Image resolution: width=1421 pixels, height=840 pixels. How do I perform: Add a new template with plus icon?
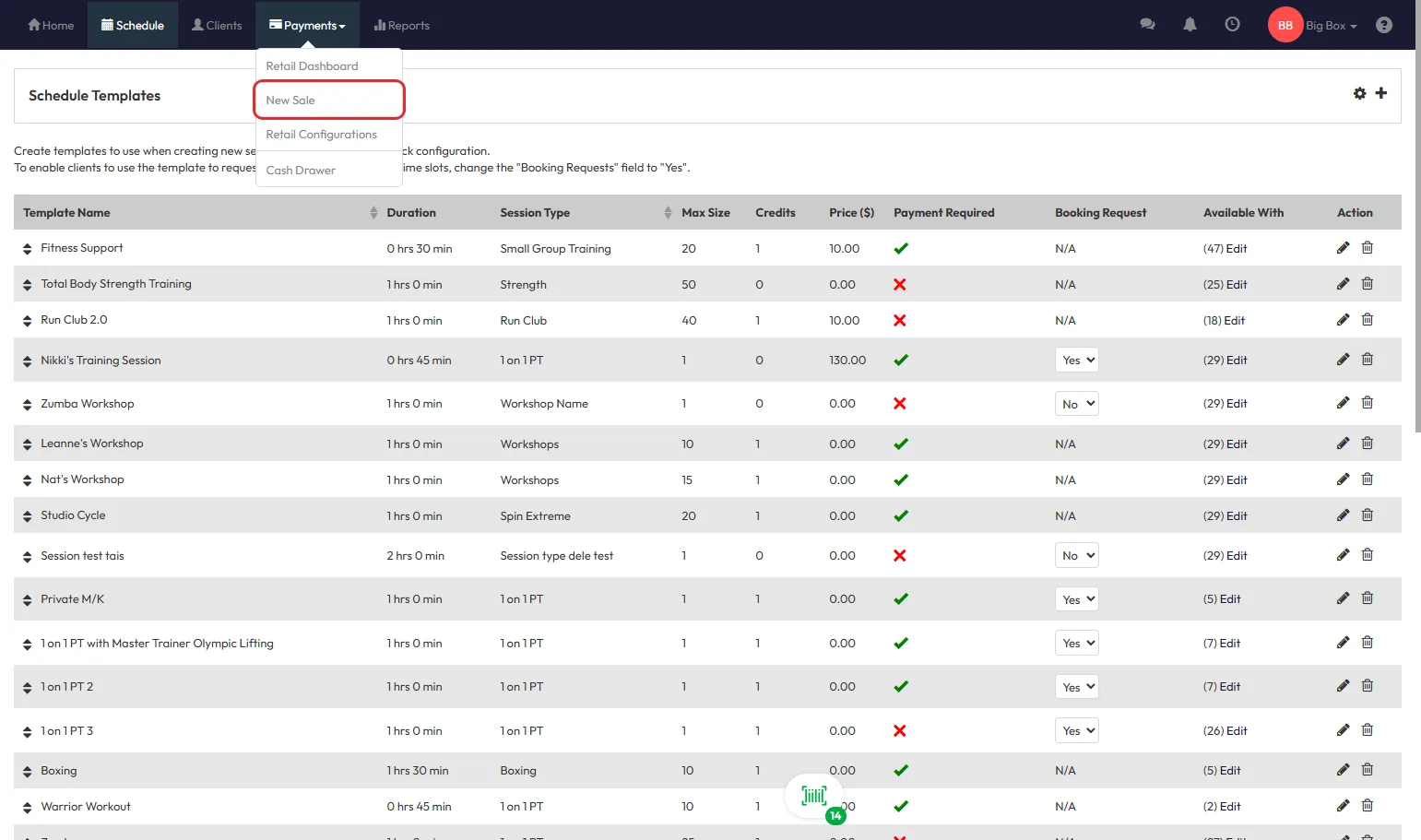(x=1380, y=93)
